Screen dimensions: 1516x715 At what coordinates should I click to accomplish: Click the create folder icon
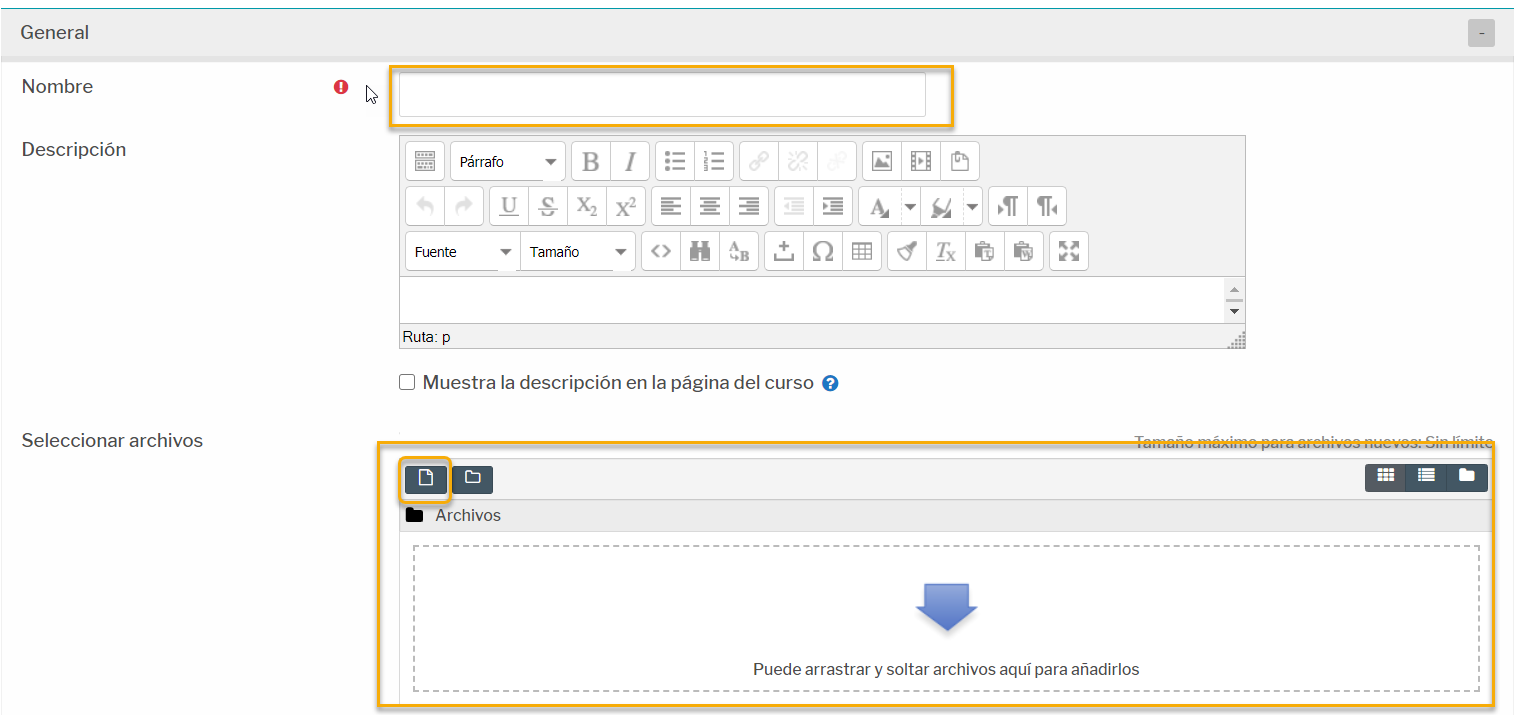click(472, 479)
